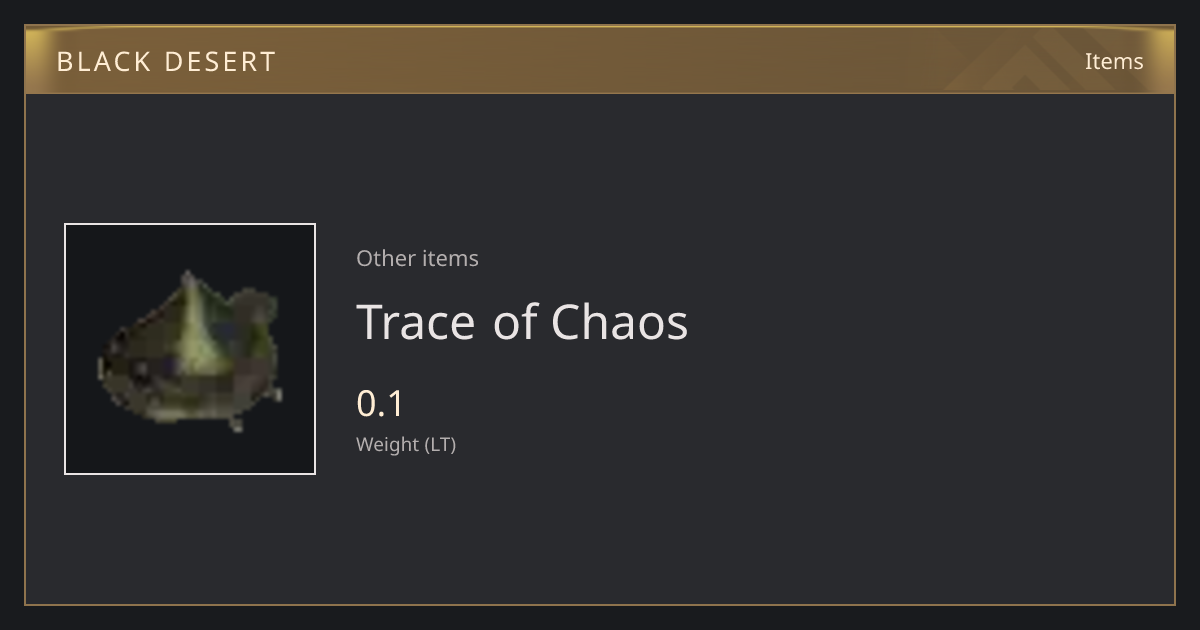Image resolution: width=1200 pixels, height=630 pixels.
Task: Select the "of" word in item name
Action: 514,321
